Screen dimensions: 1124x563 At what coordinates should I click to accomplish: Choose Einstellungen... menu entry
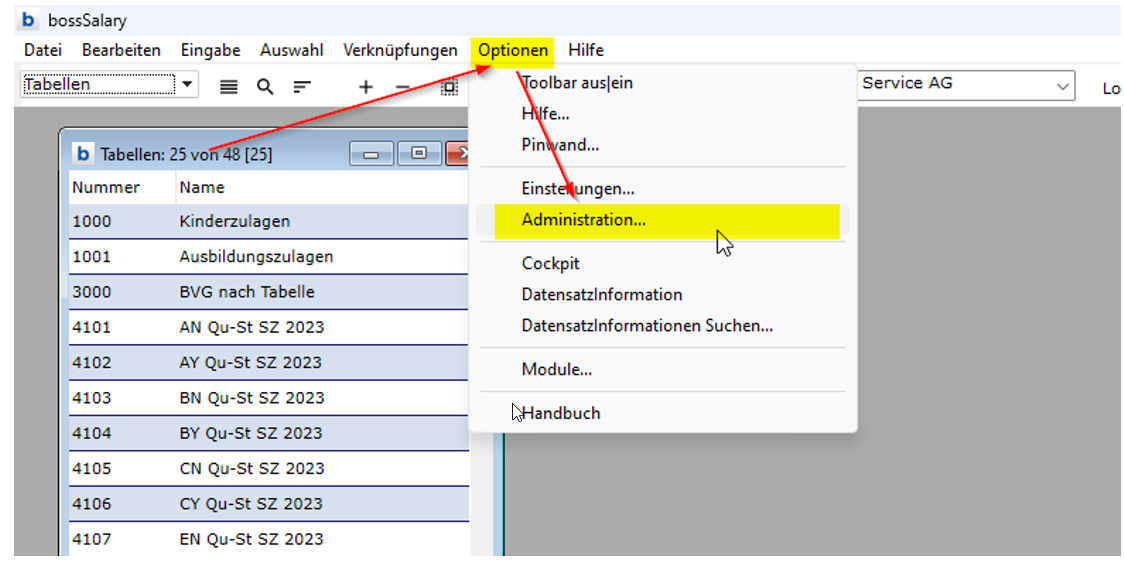tap(578, 188)
